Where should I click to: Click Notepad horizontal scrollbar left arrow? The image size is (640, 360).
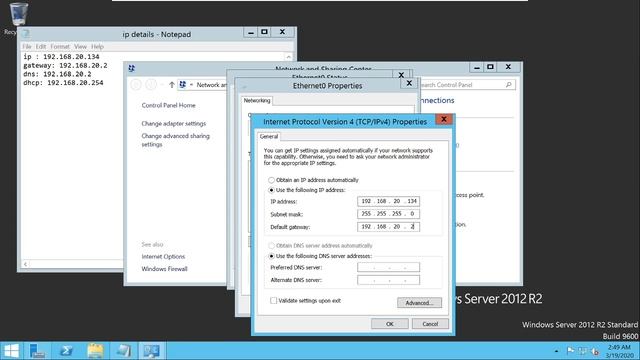click(x=25, y=264)
